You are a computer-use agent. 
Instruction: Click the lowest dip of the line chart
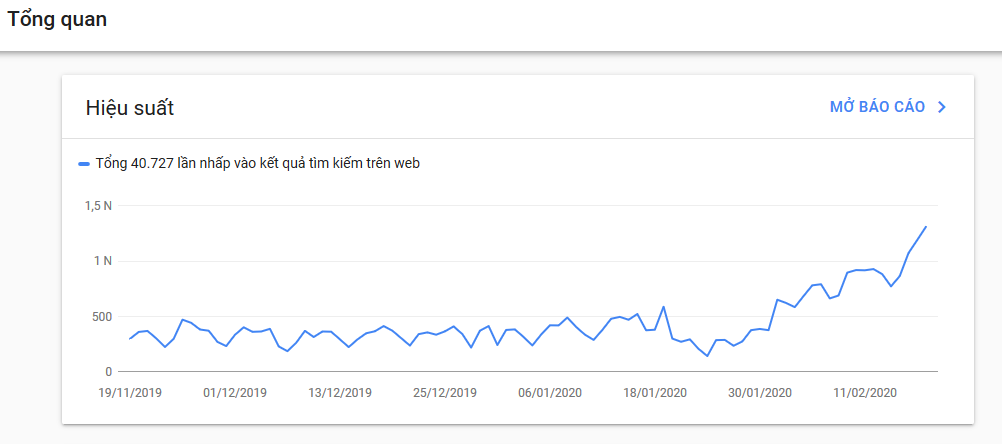click(x=707, y=356)
